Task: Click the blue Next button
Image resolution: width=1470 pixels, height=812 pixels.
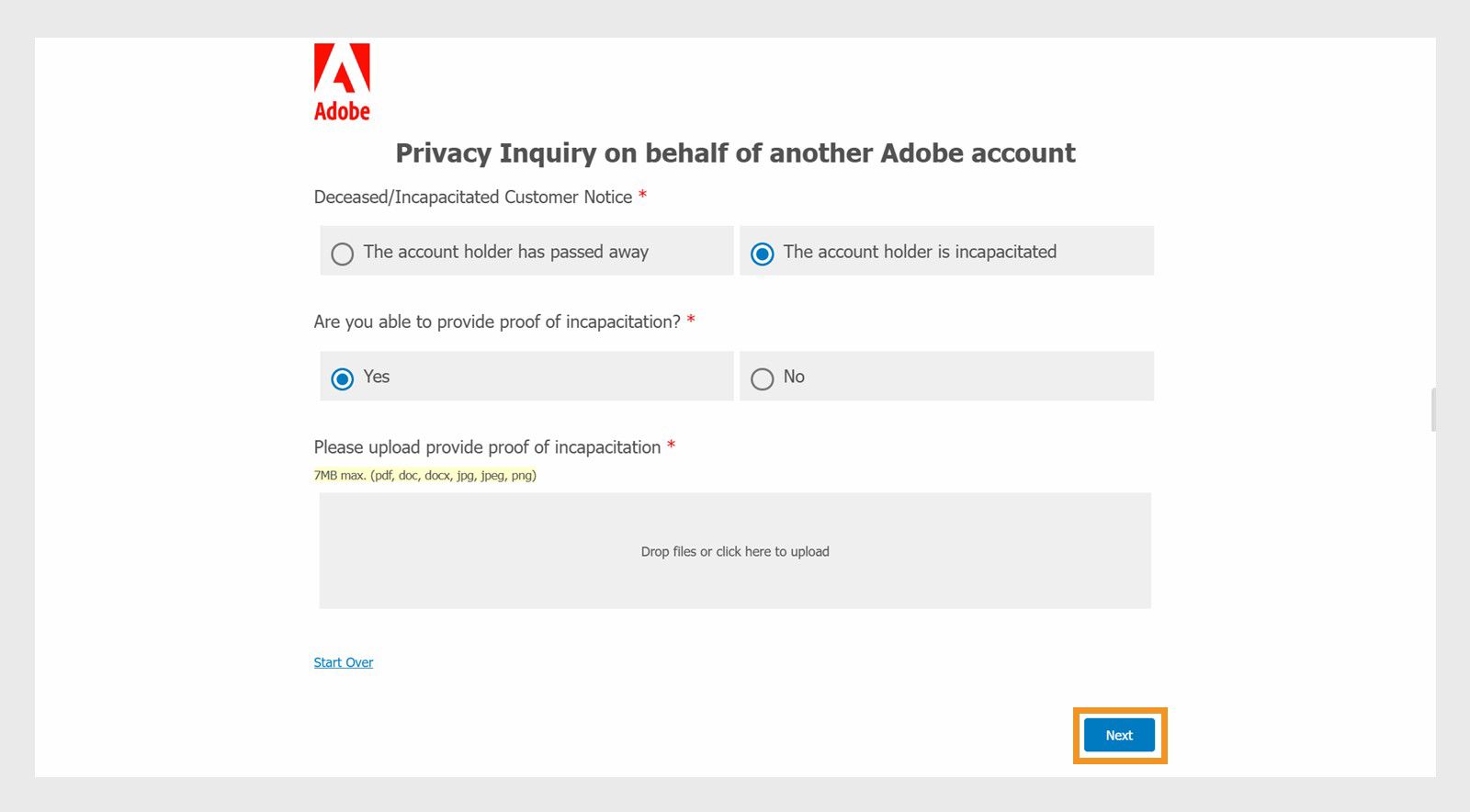Action: tap(1119, 735)
